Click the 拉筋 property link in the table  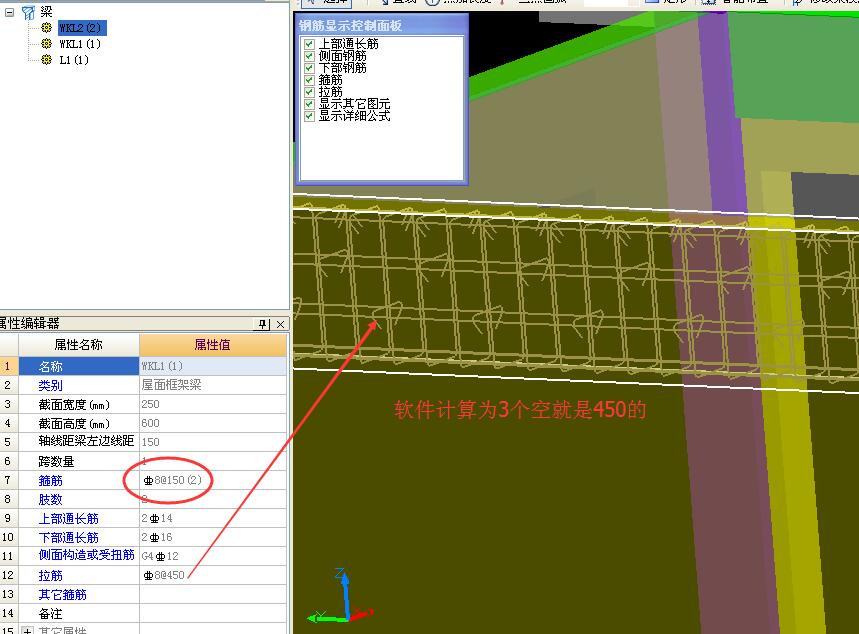coord(50,575)
